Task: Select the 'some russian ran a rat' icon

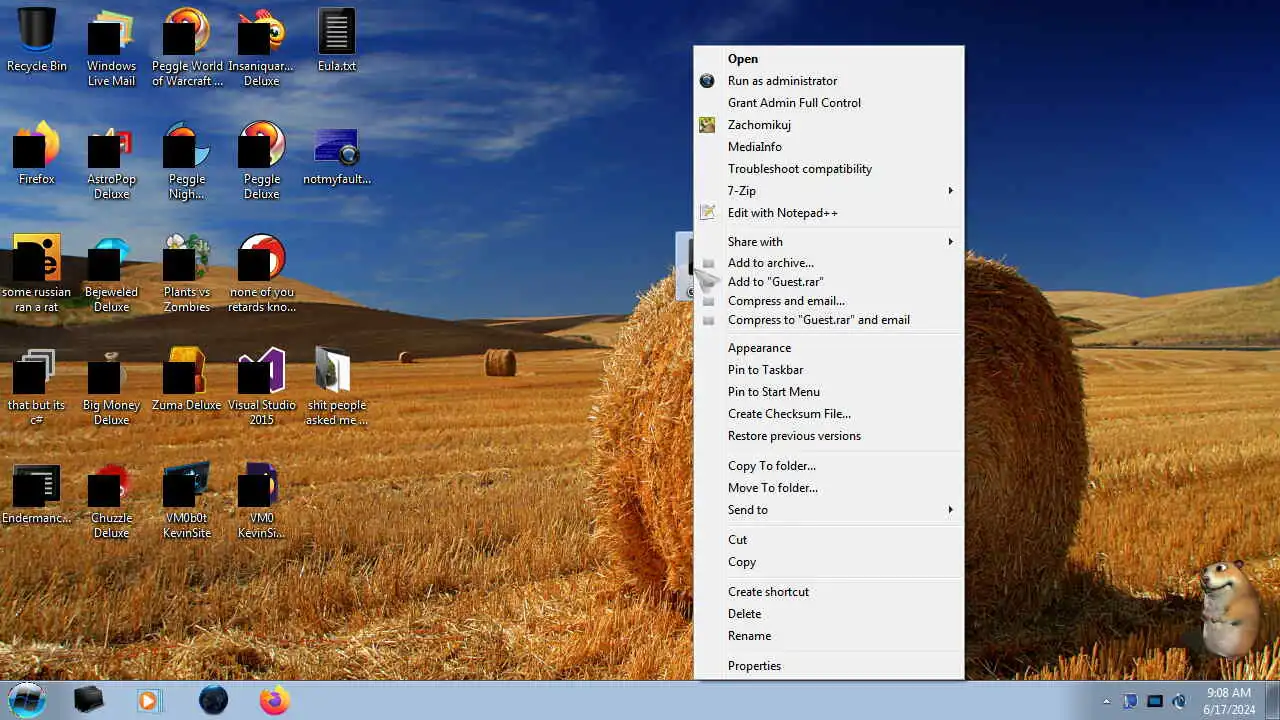Action: tap(37, 273)
